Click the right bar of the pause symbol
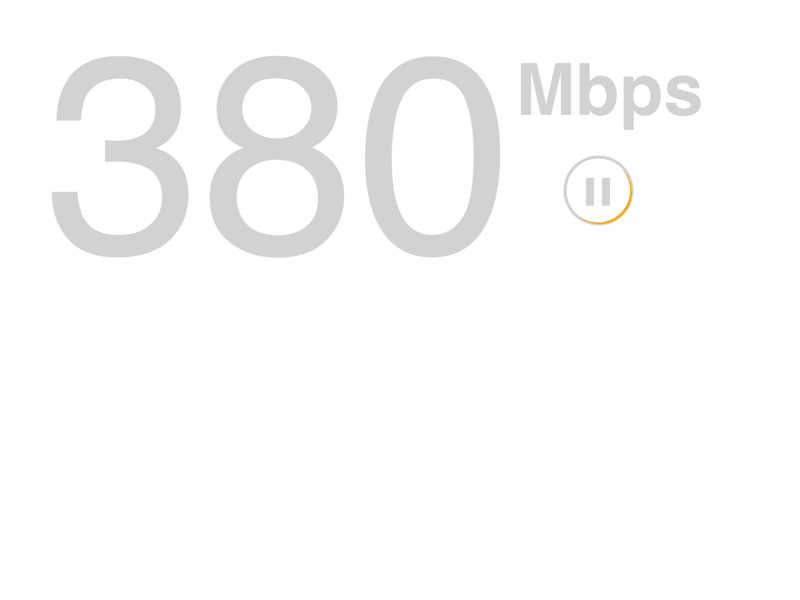This screenshot has height=600, width=800. point(606,192)
